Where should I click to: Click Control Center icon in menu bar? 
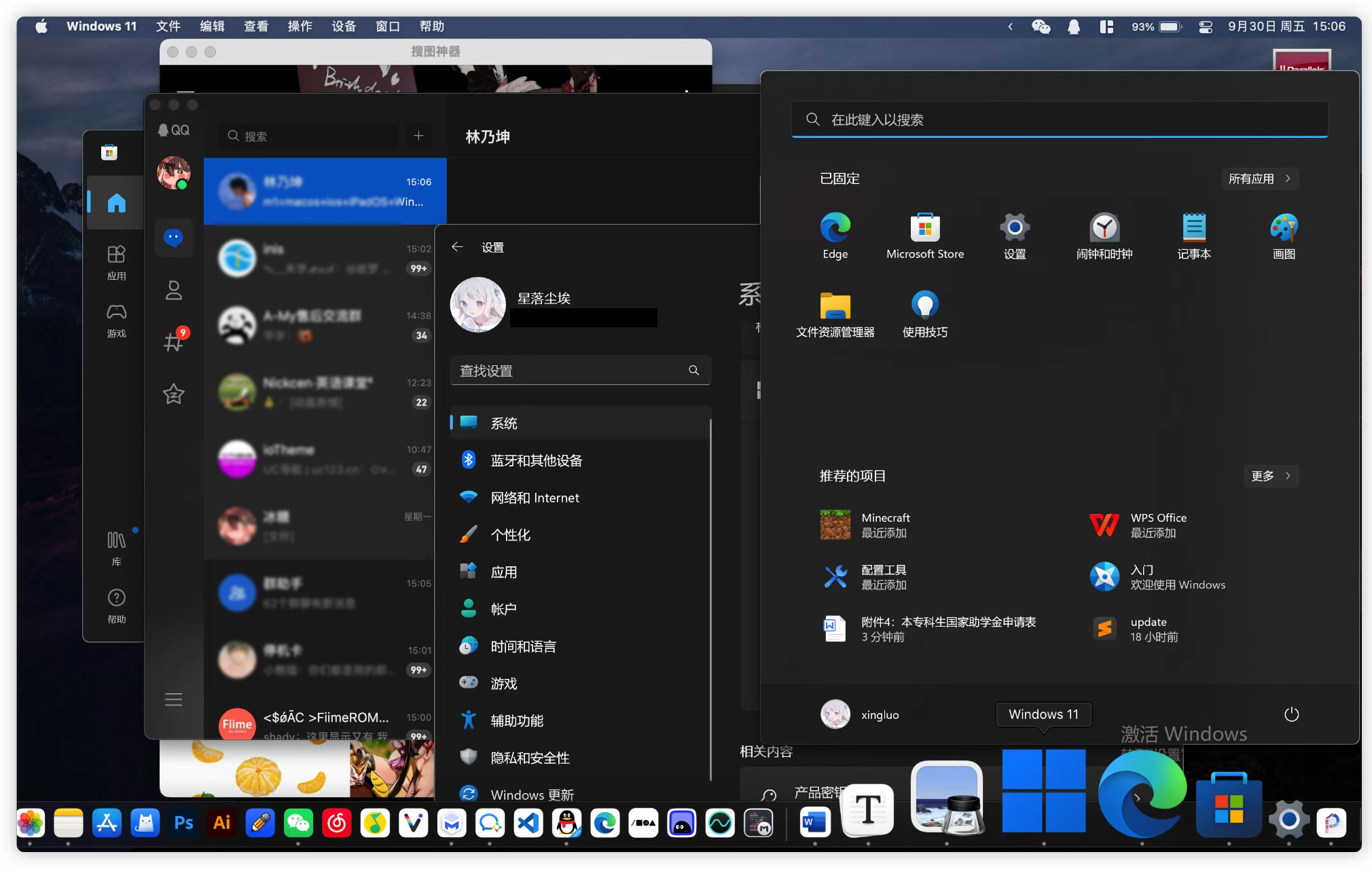click(x=1206, y=26)
